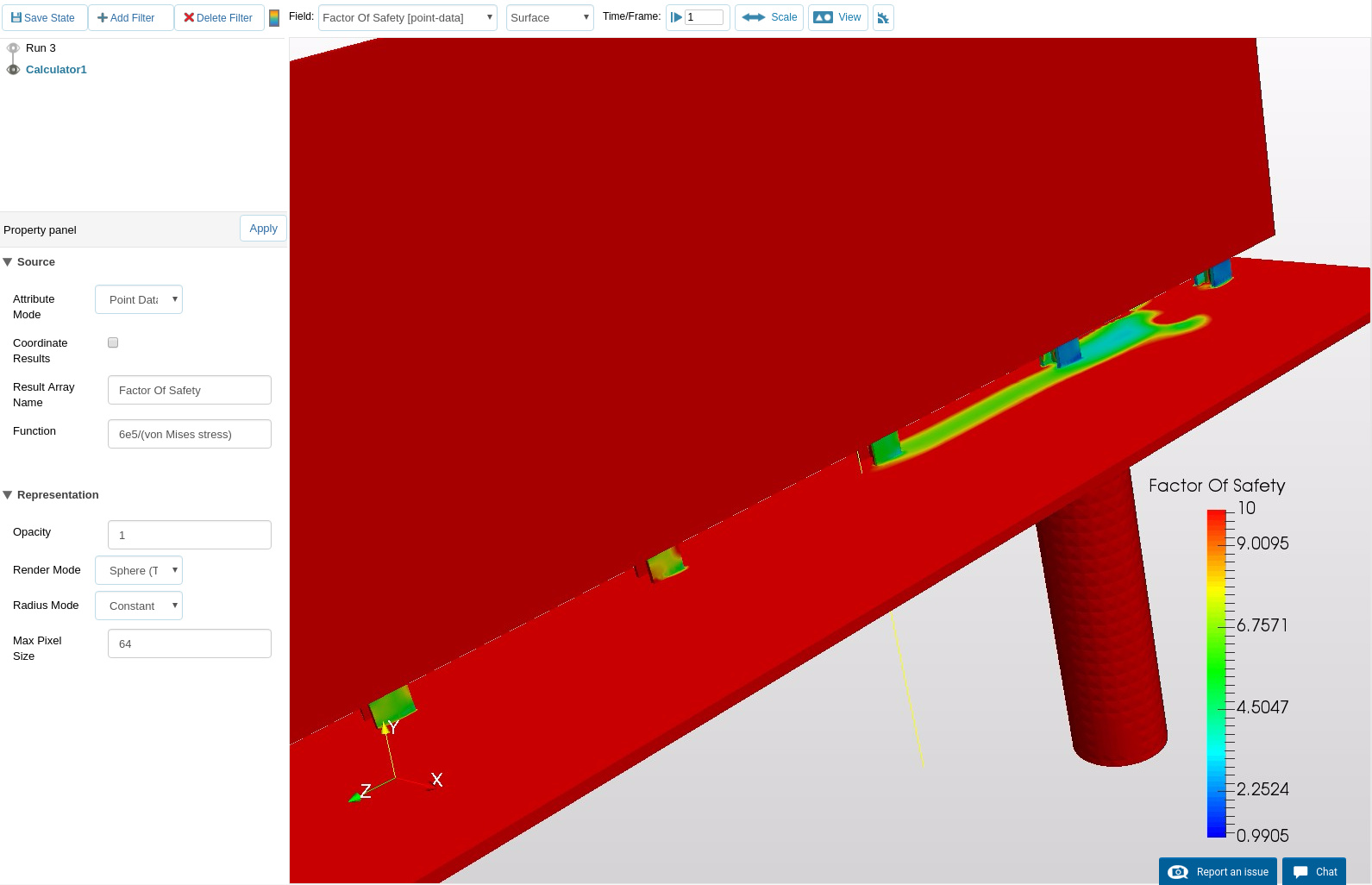Click the reset camera icon
Screen dimensions: 1372x885
click(883, 17)
